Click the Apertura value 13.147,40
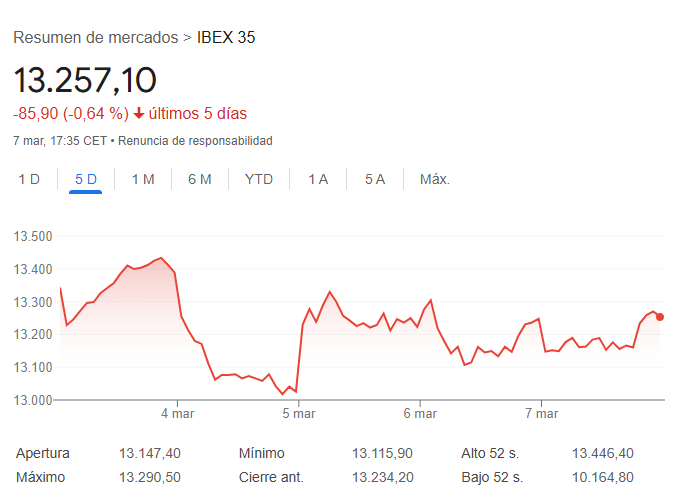Image resolution: width=686 pixels, height=496 pixels. (149, 453)
